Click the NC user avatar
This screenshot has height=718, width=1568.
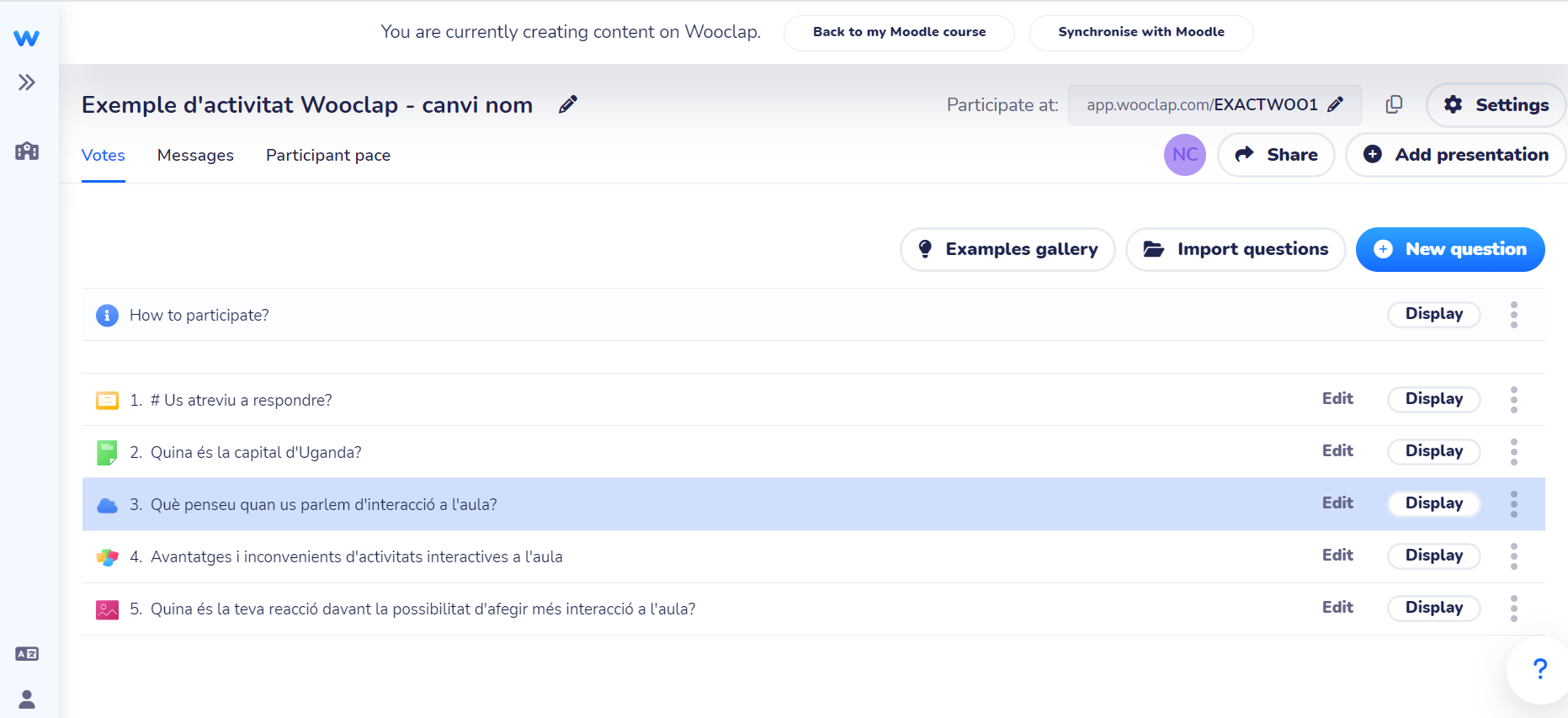(x=1184, y=155)
